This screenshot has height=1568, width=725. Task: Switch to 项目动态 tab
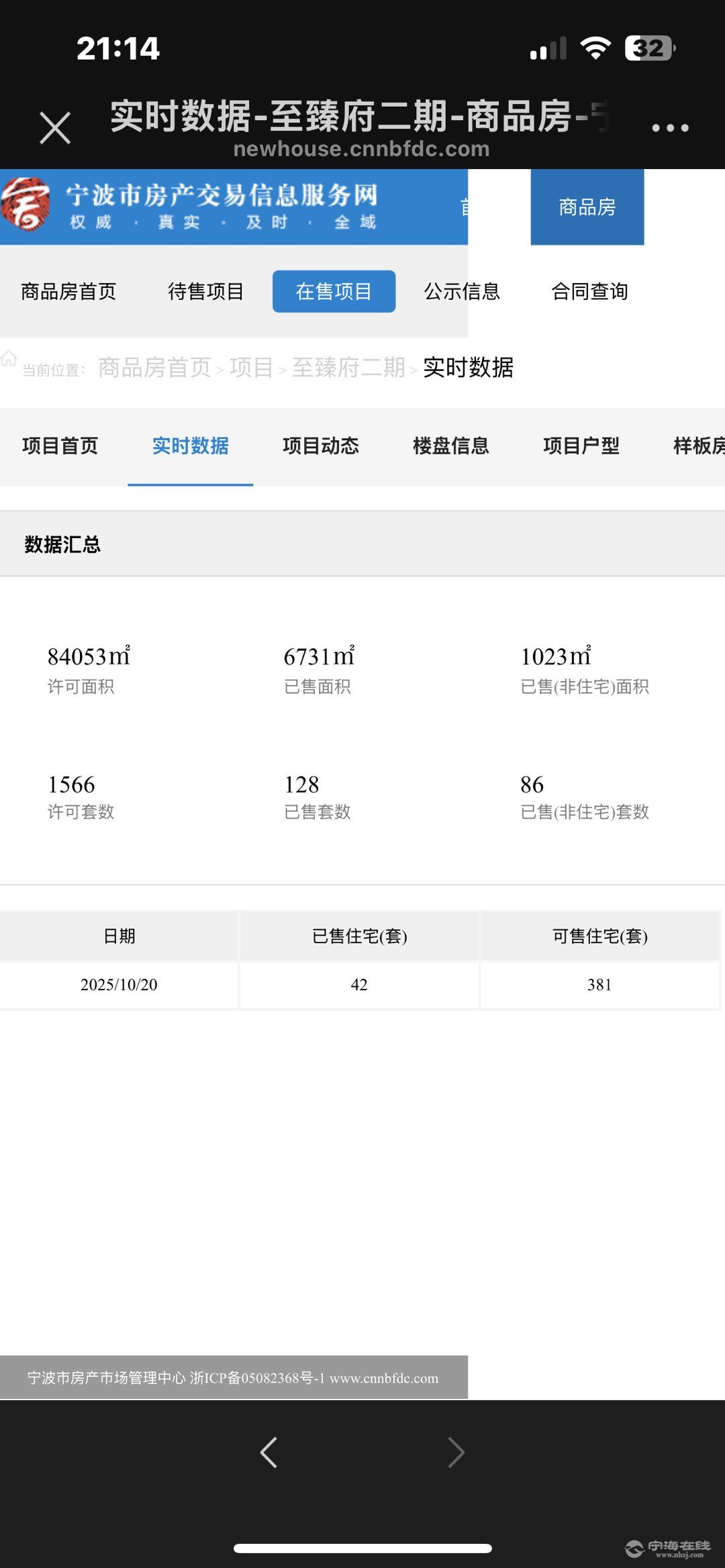321,446
